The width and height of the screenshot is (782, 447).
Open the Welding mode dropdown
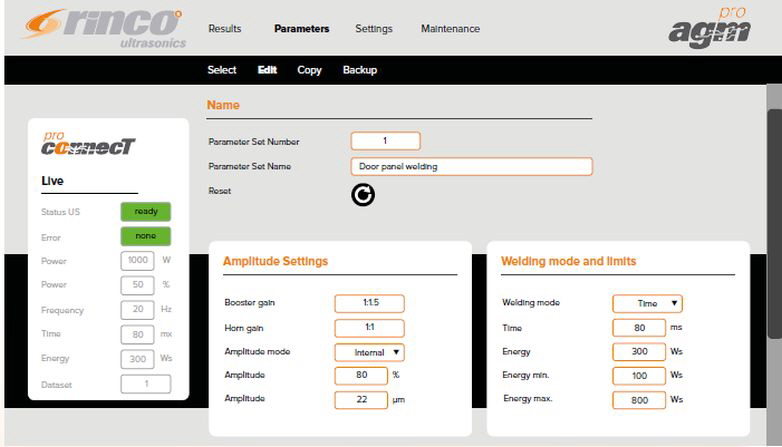647,303
